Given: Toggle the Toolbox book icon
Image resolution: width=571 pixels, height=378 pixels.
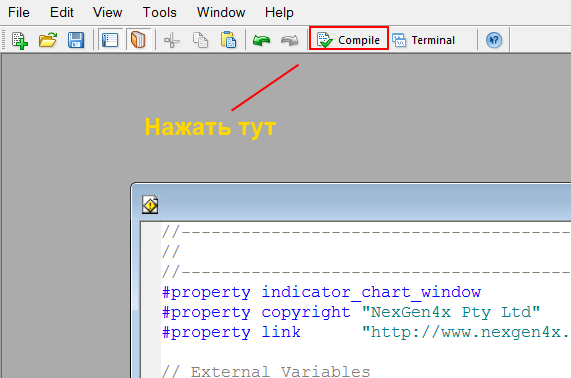Looking at the screenshot, I should coord(138,40).
